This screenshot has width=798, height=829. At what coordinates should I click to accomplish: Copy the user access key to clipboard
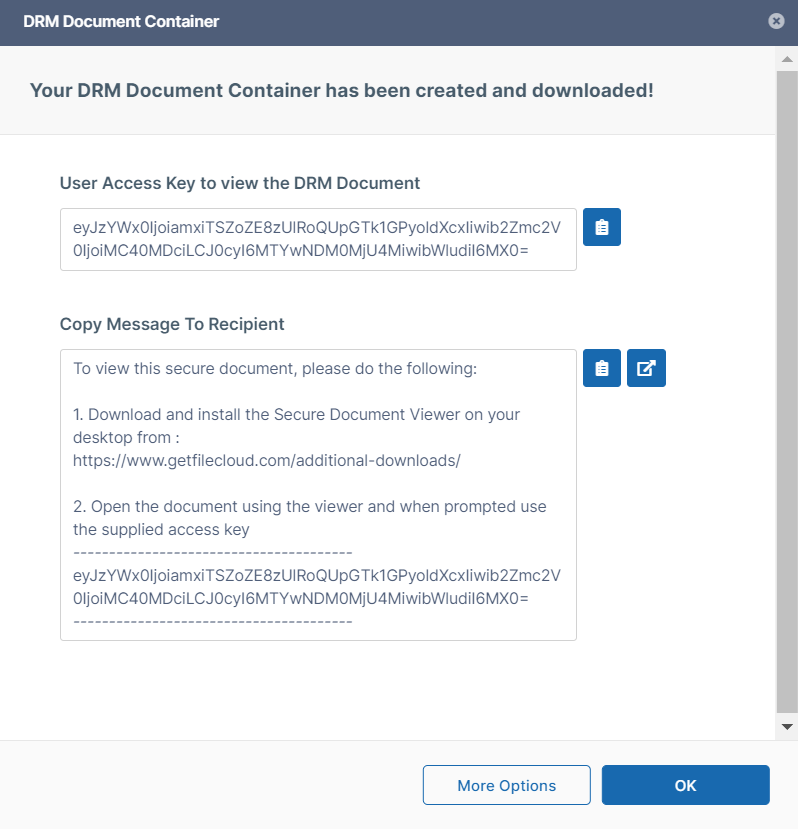point(601,227)
